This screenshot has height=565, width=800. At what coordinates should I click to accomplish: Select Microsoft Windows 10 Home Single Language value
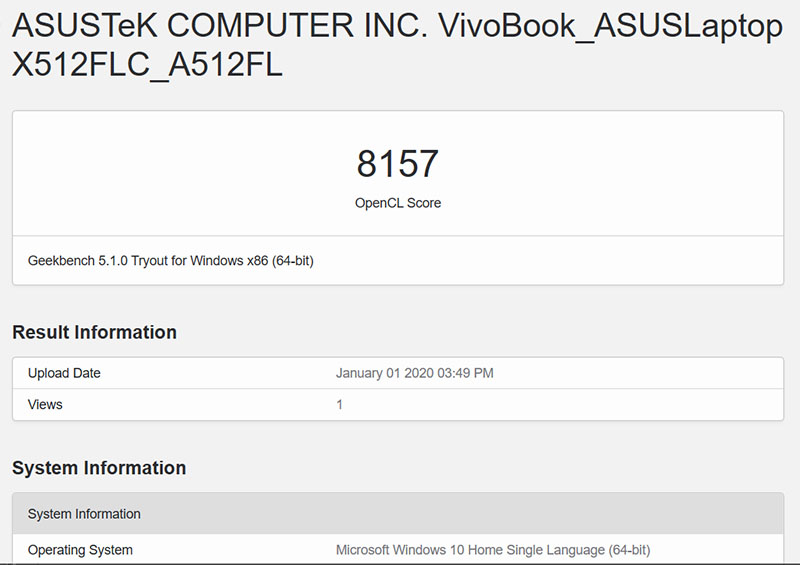click(493, 550)
